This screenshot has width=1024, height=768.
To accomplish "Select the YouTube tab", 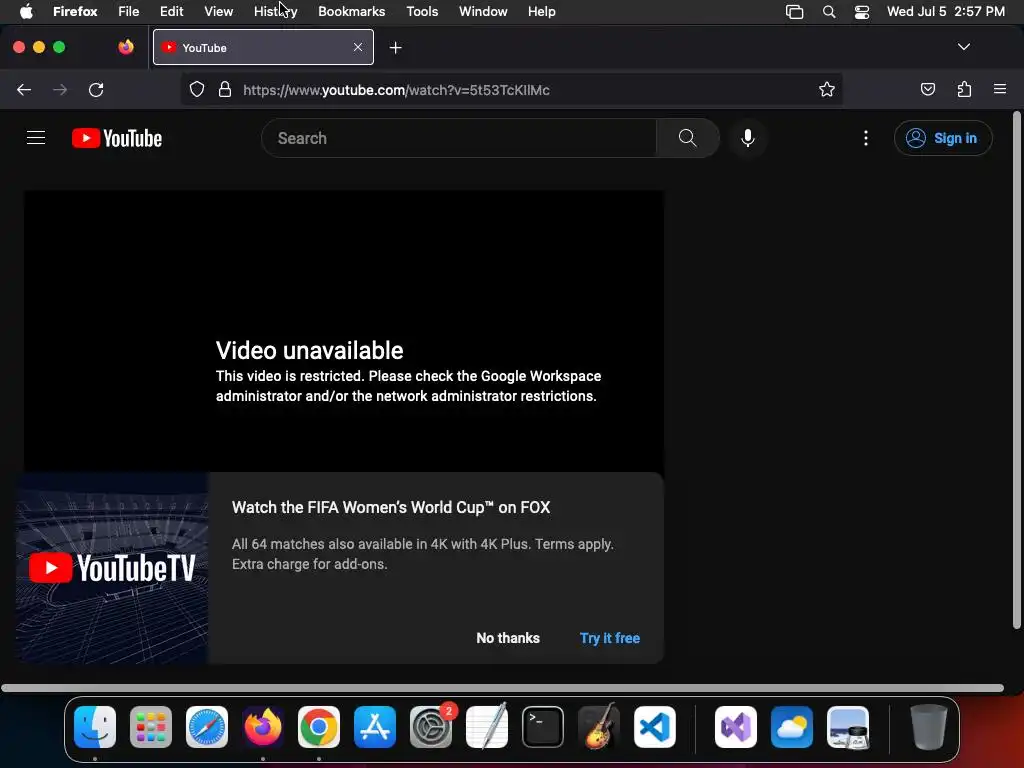I will (x=263, y=47).
